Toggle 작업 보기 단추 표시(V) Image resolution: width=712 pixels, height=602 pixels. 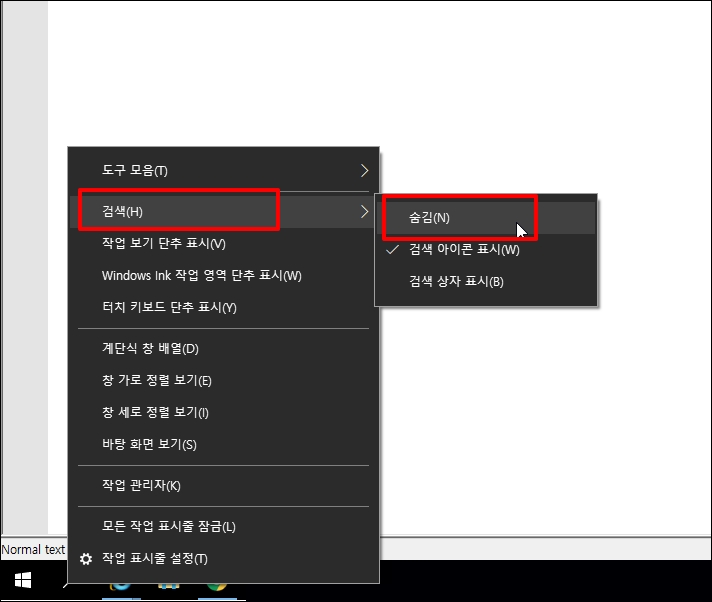point(223,244)
